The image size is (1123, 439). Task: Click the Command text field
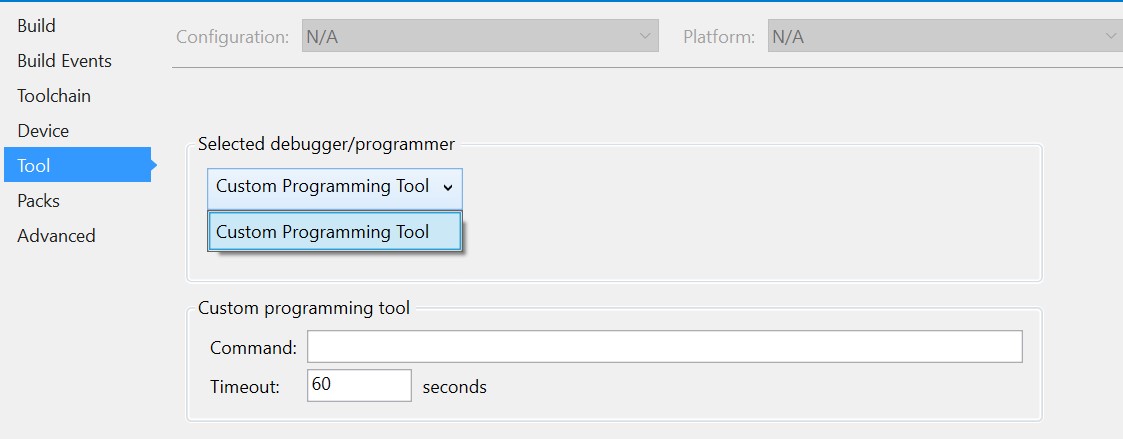point(665,347)
